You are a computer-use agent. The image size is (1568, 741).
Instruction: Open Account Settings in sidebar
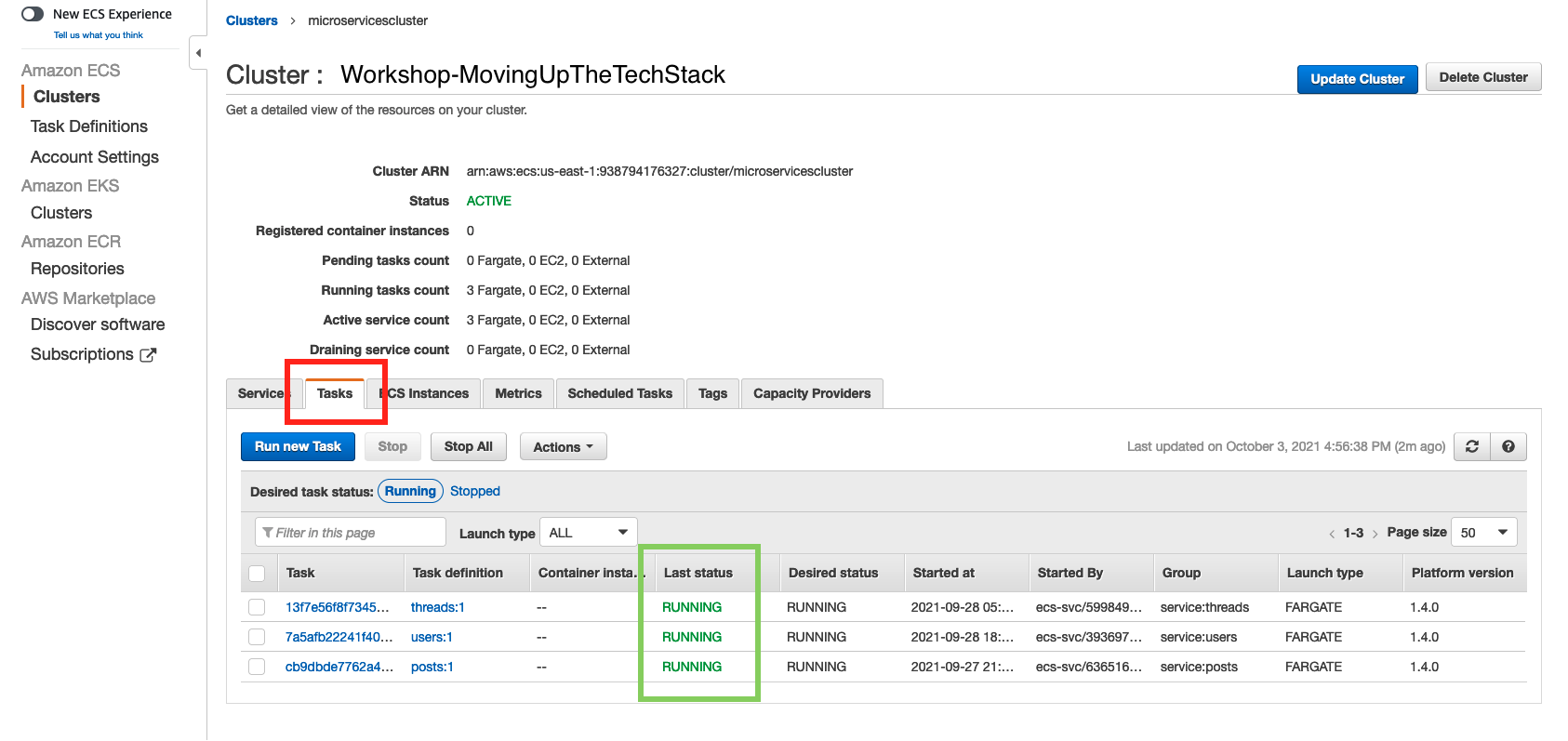95,157
